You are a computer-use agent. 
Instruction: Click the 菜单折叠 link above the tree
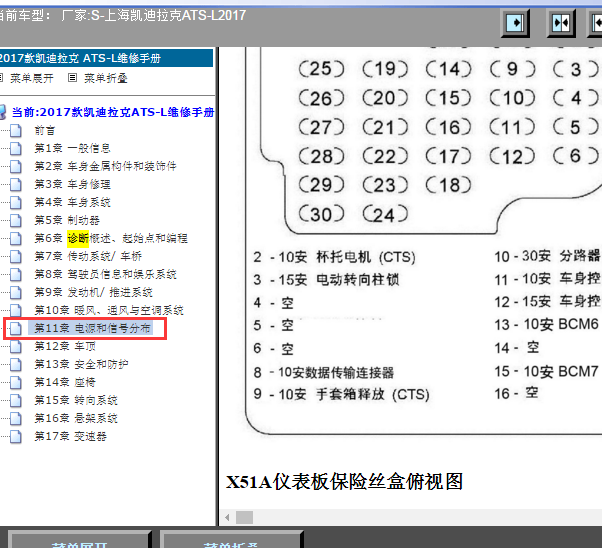[106, 78]
